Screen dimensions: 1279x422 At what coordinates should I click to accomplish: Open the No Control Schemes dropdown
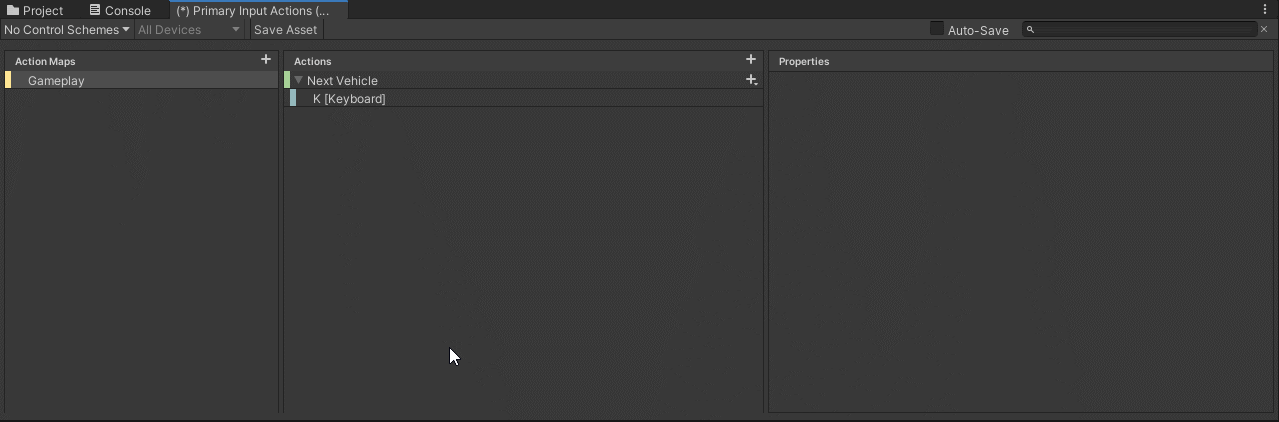(x=67, y=30)
